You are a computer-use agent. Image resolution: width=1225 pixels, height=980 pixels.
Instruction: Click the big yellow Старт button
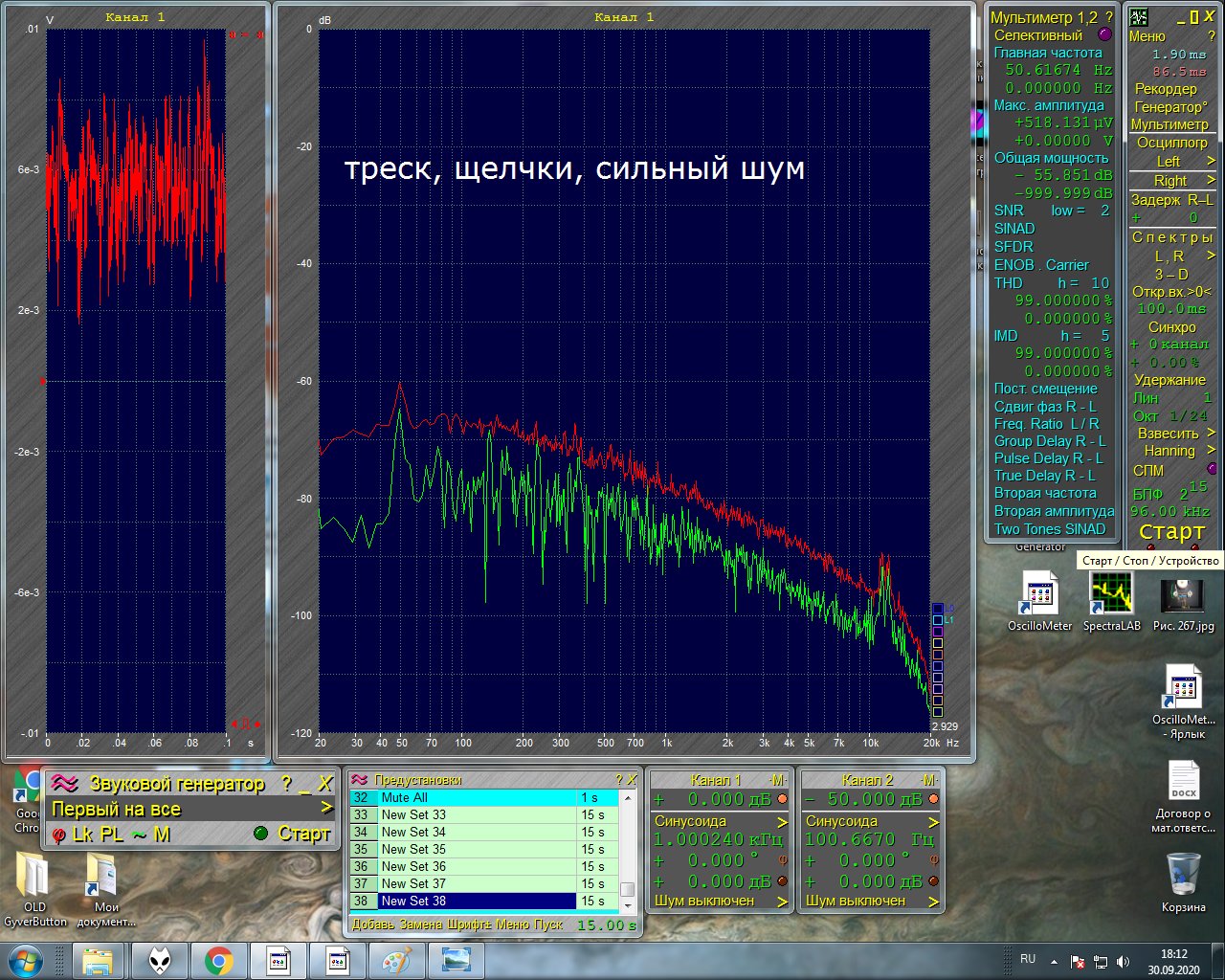1171,532
